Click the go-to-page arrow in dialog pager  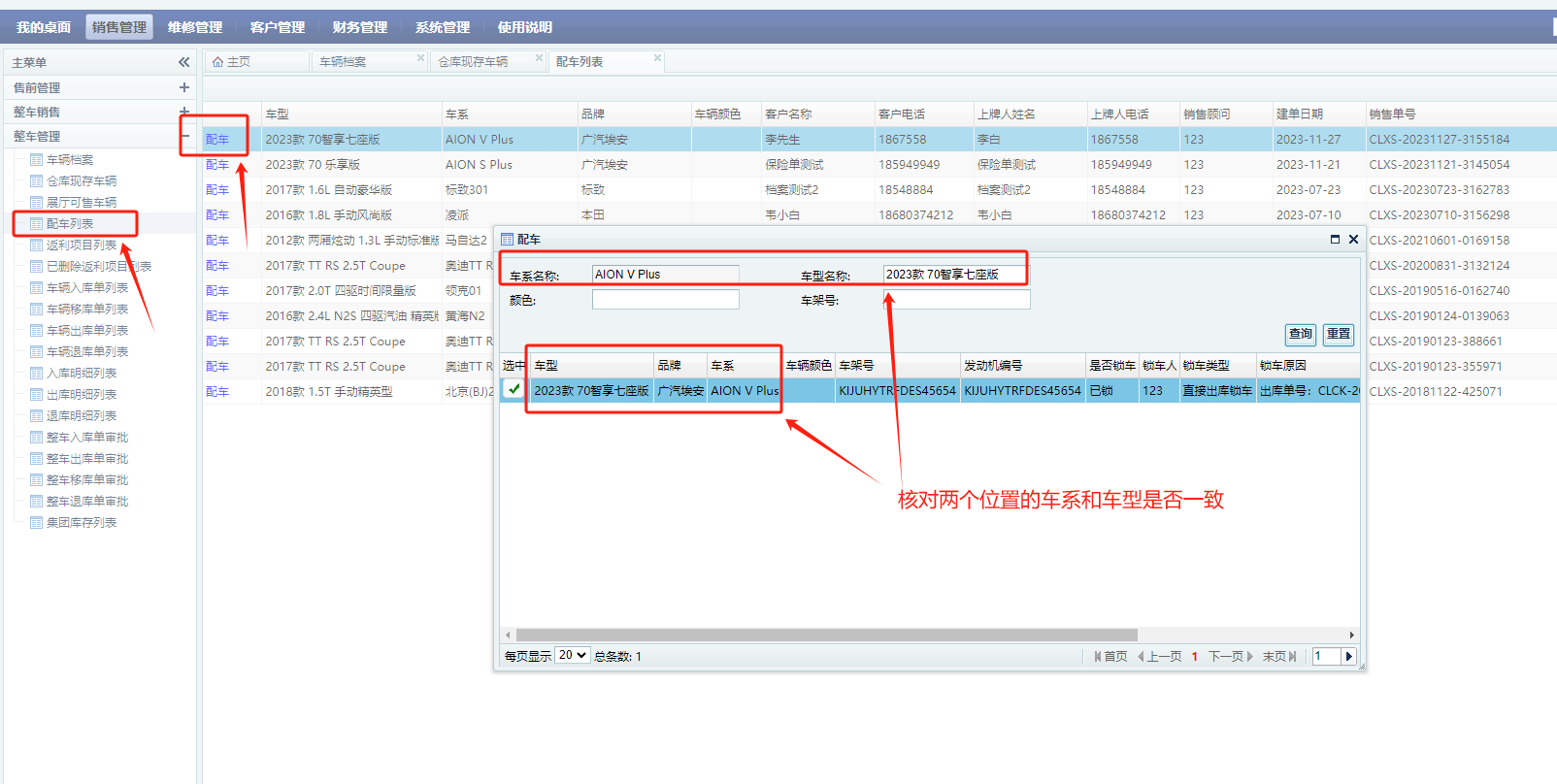[x=1348, y=657]
